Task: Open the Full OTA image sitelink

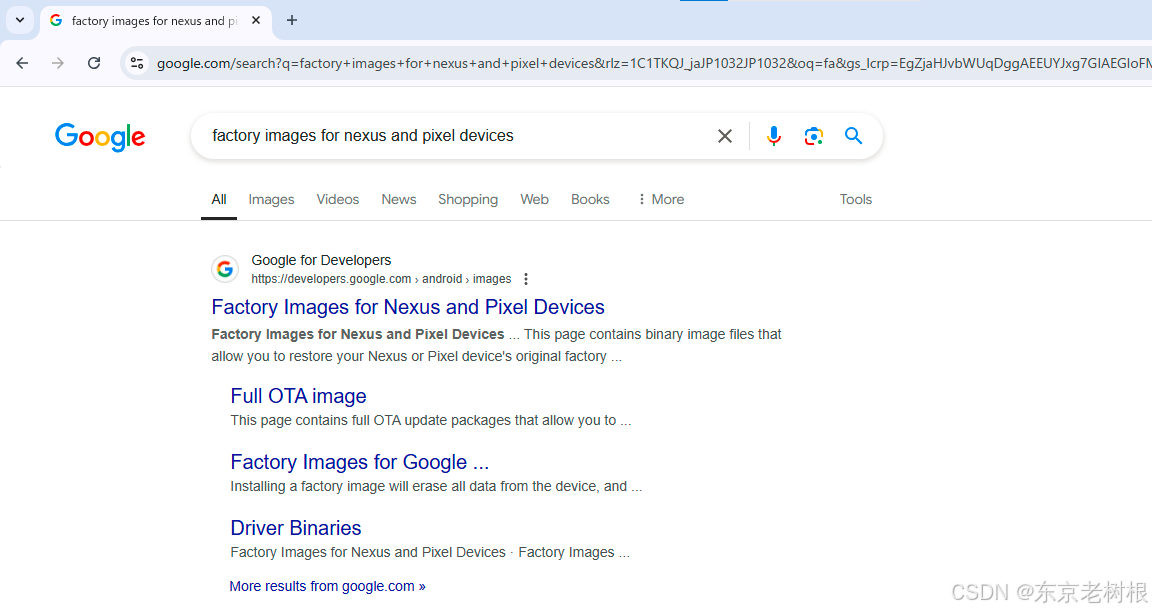Action: tap(298, 396)
